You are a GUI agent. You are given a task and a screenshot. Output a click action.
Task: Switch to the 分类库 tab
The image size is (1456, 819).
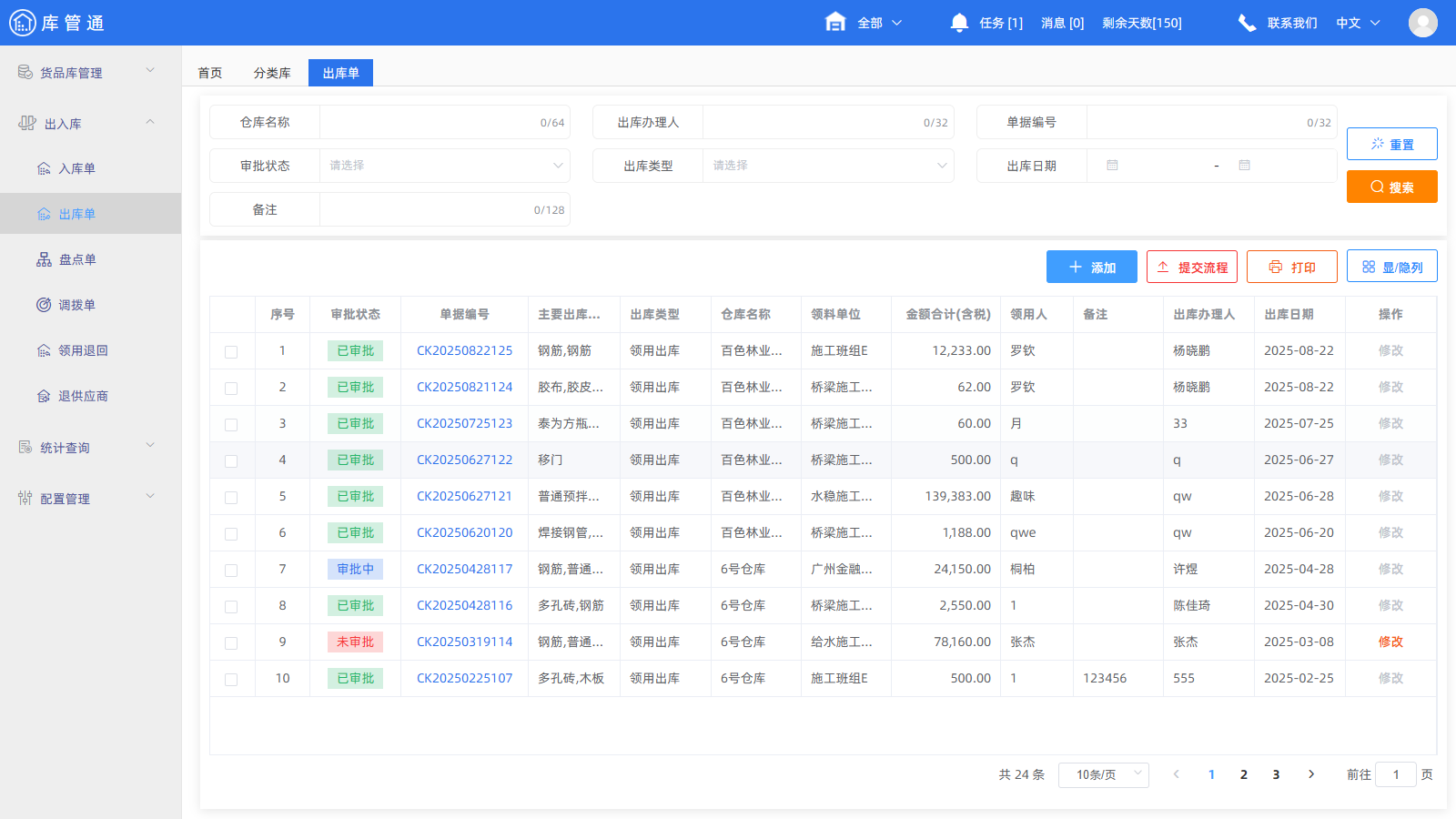coord(271,72)
